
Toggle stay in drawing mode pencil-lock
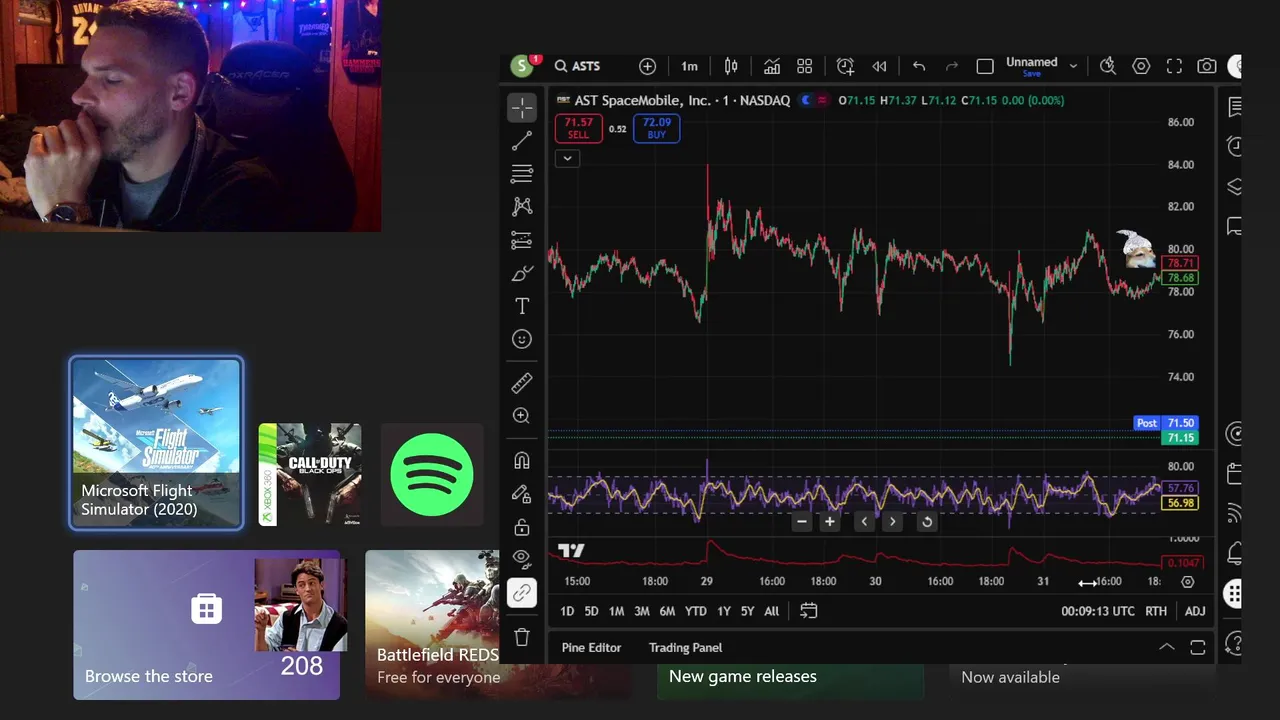tap(522, 494)
